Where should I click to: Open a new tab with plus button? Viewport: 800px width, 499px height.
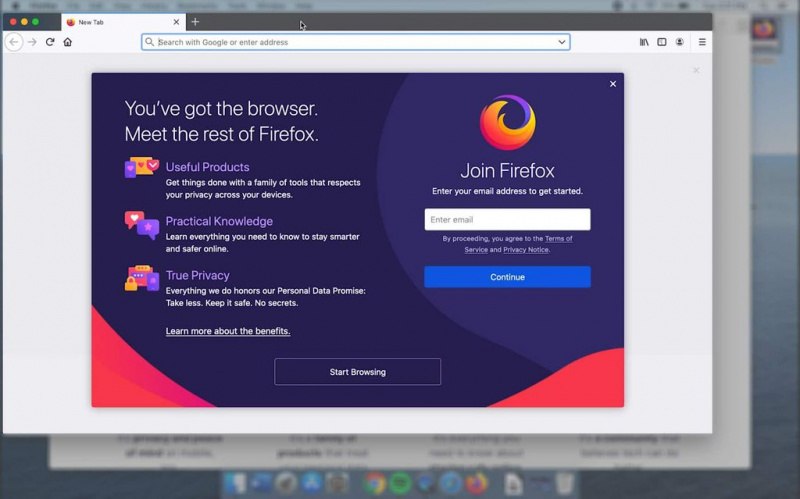[195, 22]
